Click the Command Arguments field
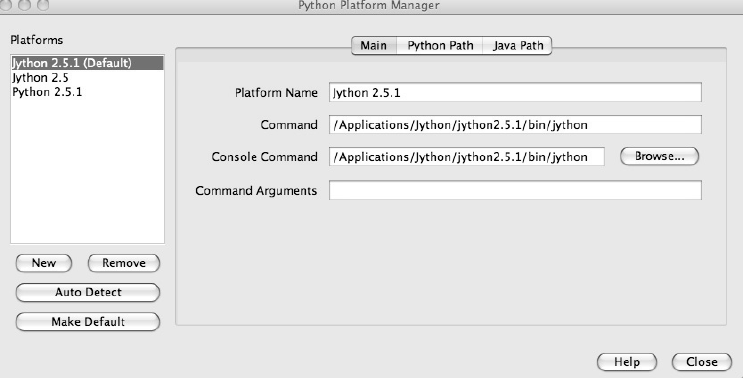743x378 pixels. click(x=515, y=190)
